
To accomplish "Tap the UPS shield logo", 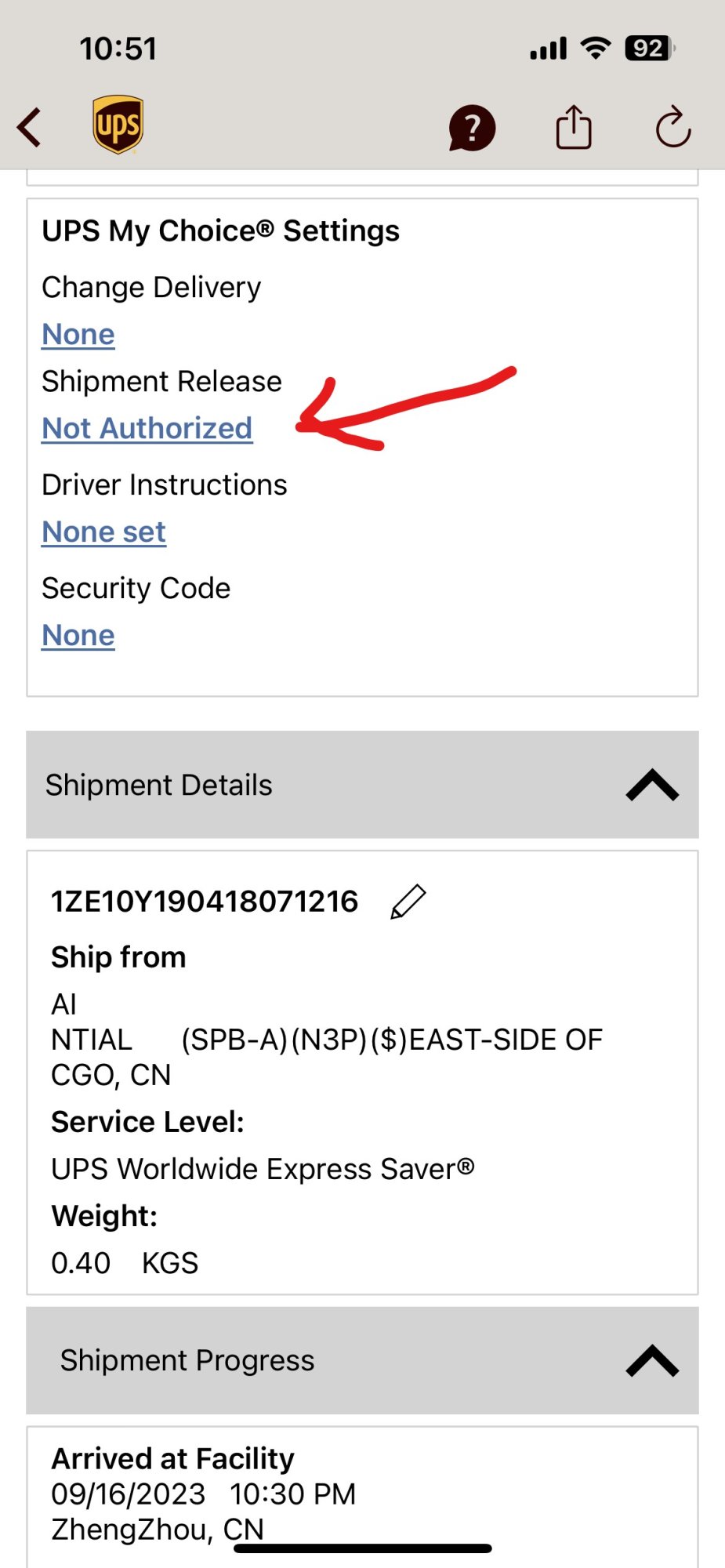I will click(118, 125).
